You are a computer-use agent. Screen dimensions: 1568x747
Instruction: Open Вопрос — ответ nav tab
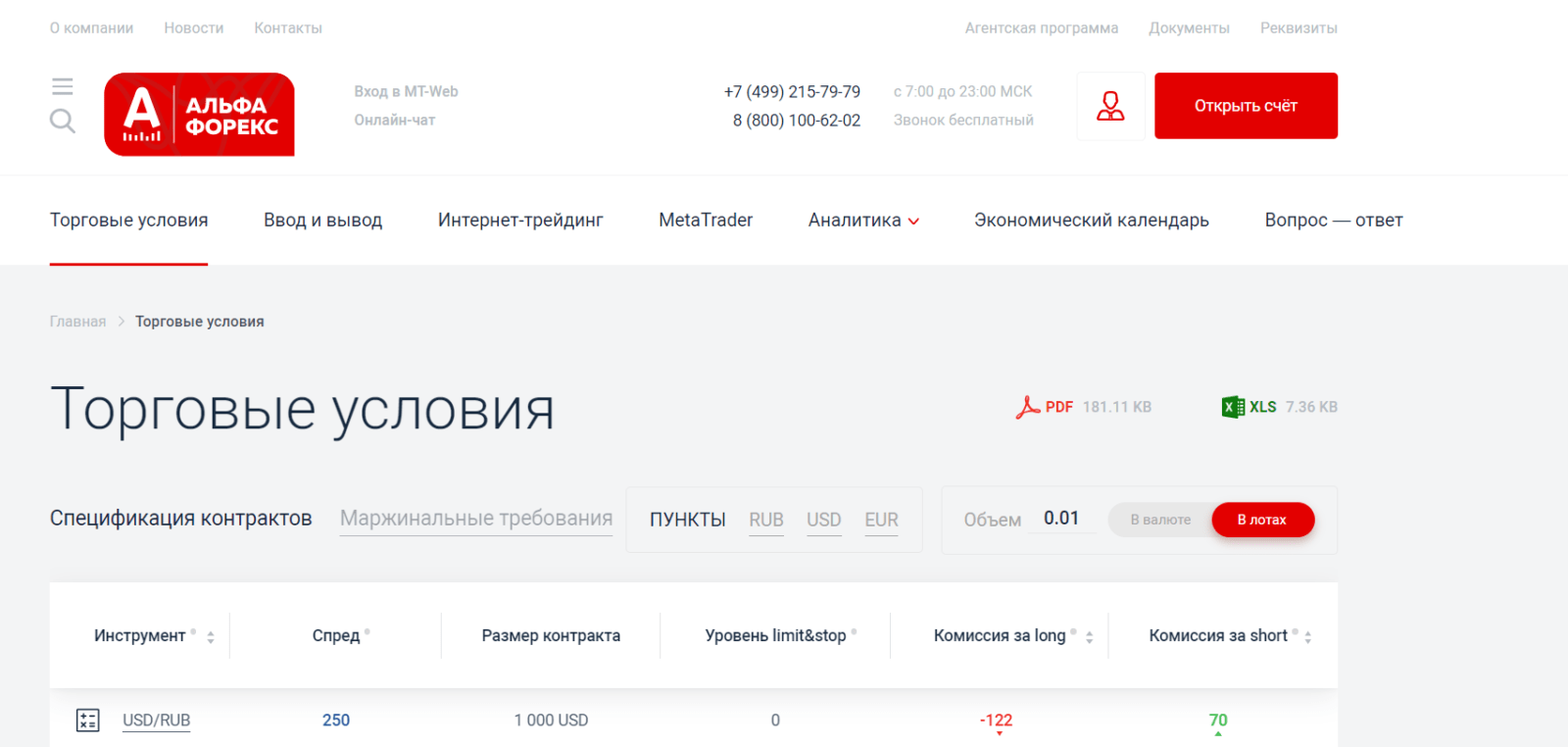[1334, 221]
